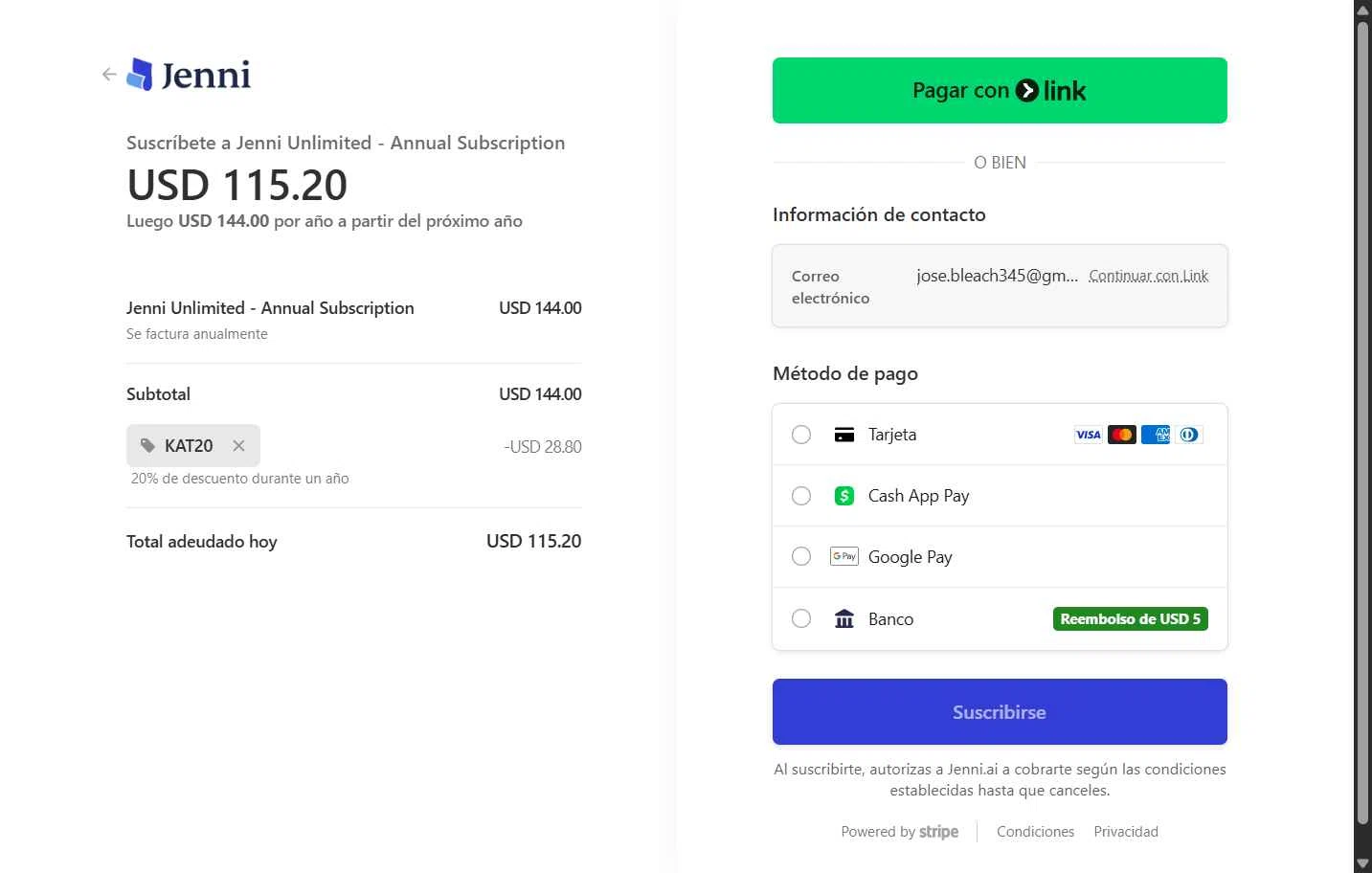The image size is (1372, 873).
Task: Open the Privacidad link
Action: (1126, 832)
